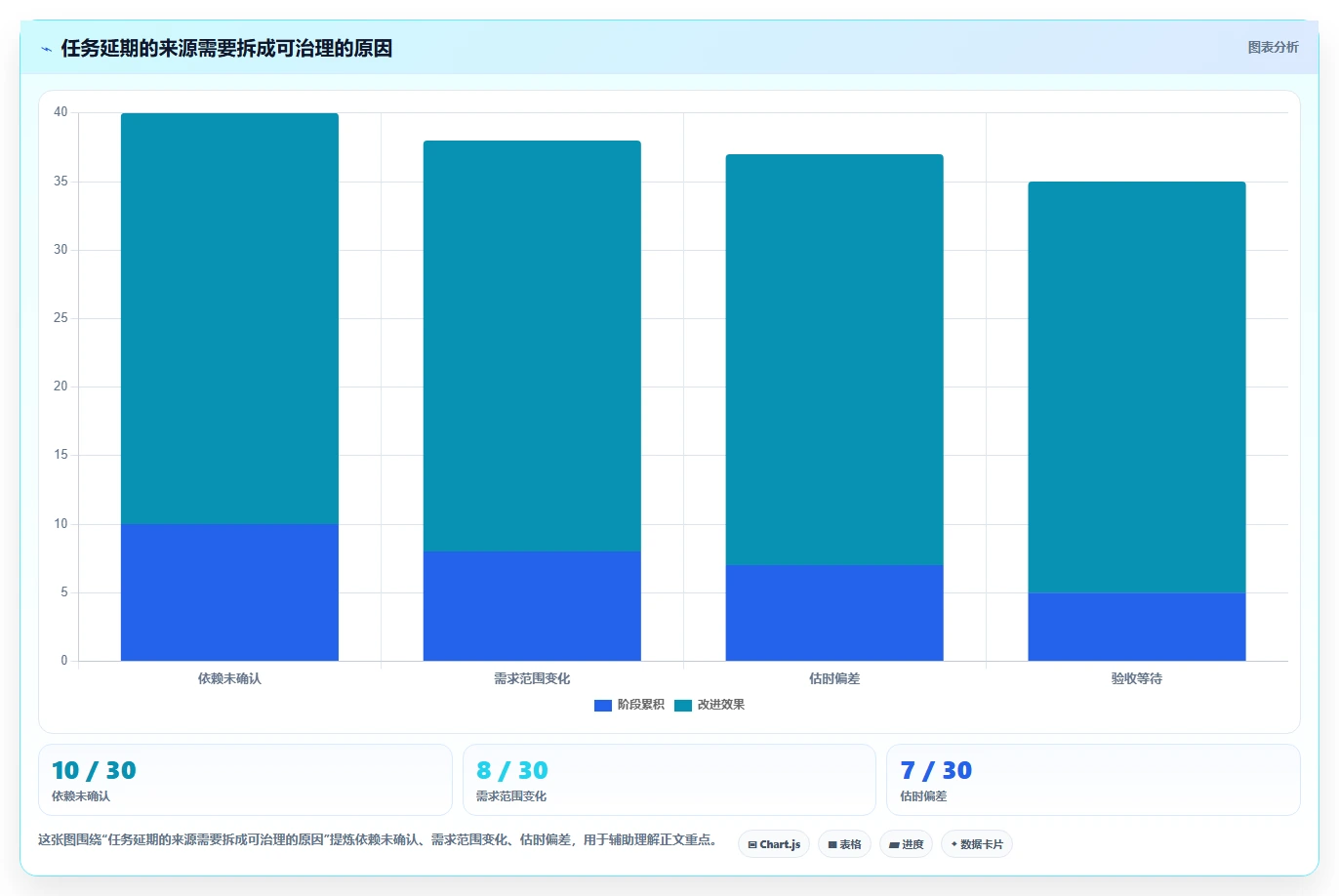Toggle the 改进效果 legend item

pos(710,705)
